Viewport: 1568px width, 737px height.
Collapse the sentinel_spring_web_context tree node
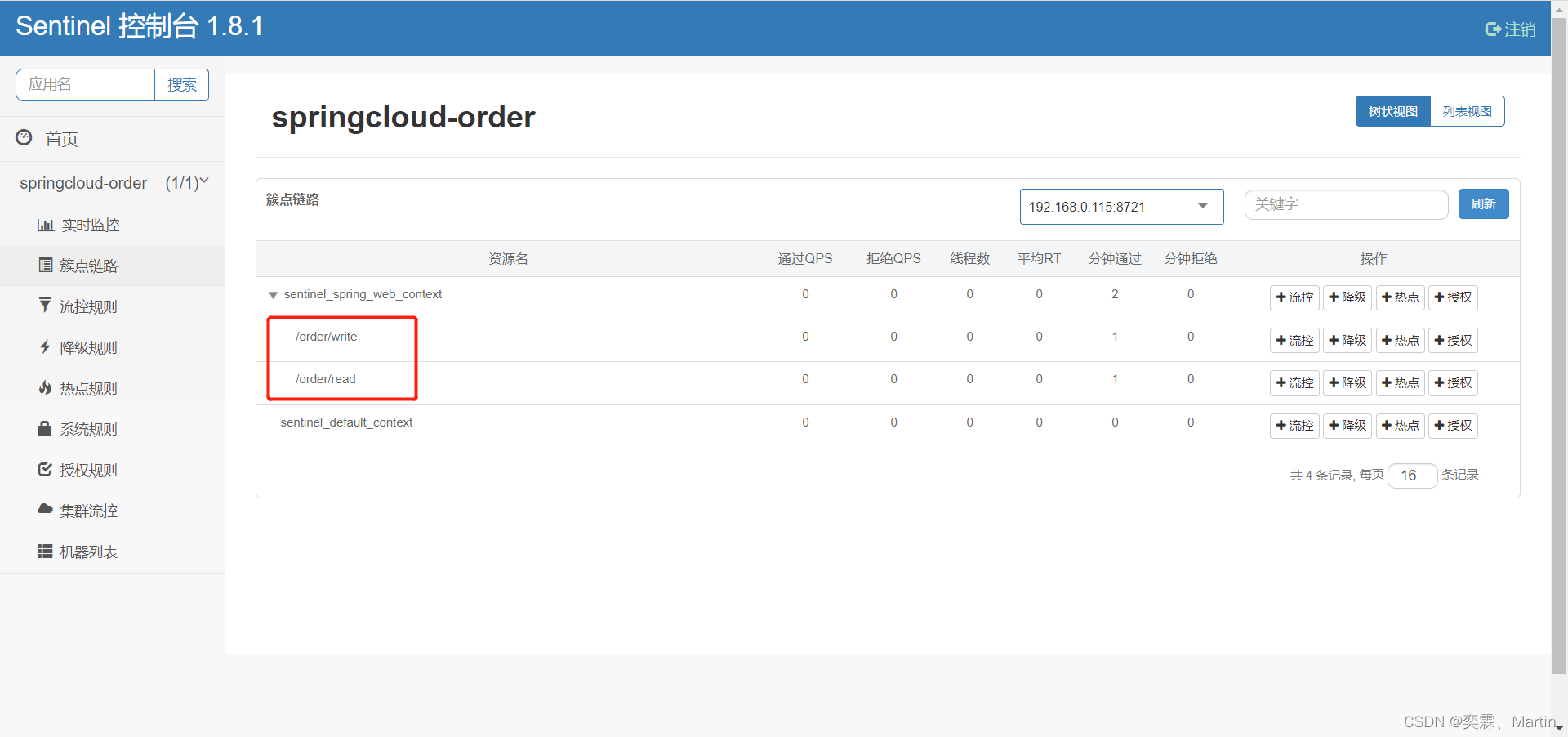pyautogui.click(x=273, y=295)
